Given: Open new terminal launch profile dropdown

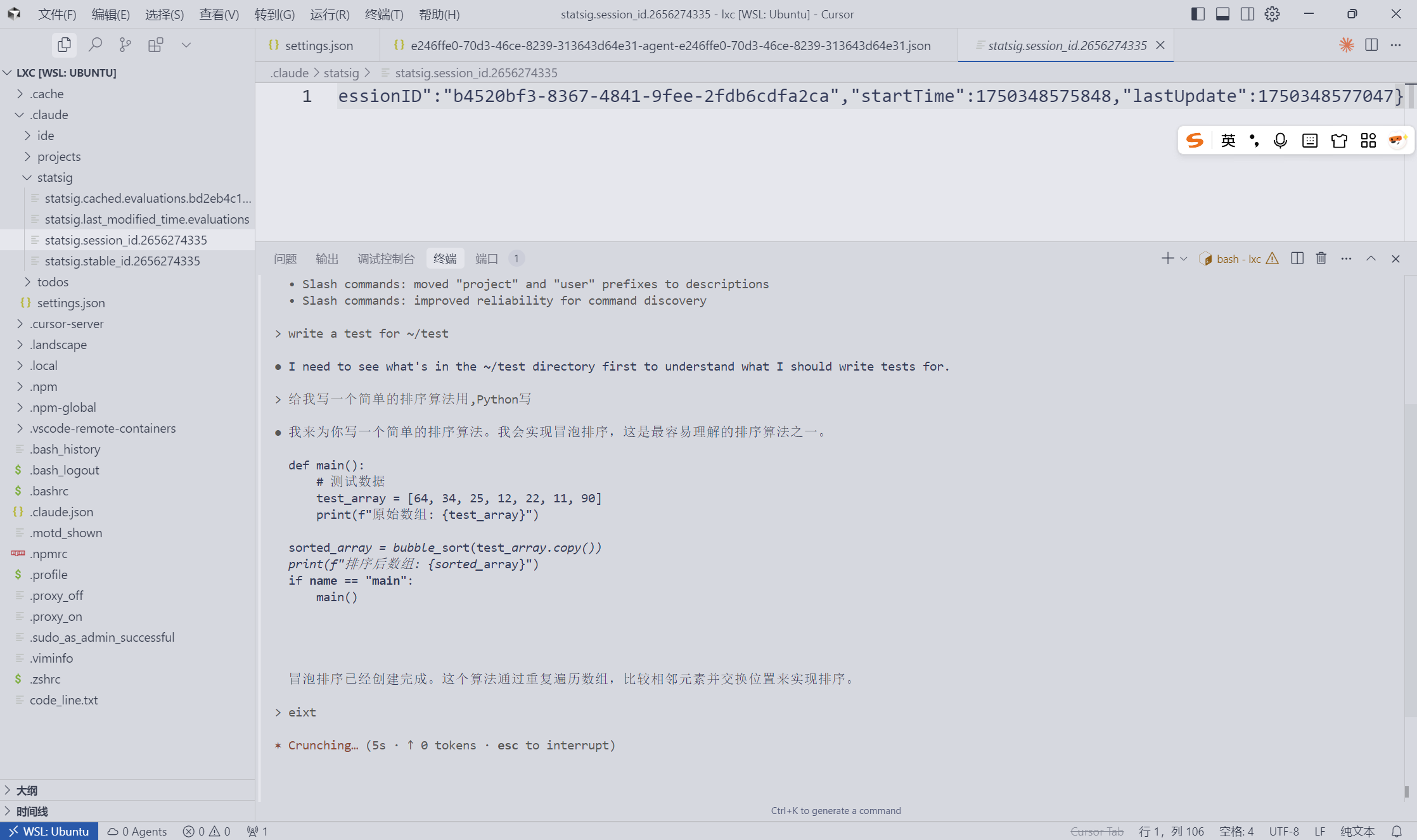Looking at the screenshot, I should click(x=1183, y=258).
